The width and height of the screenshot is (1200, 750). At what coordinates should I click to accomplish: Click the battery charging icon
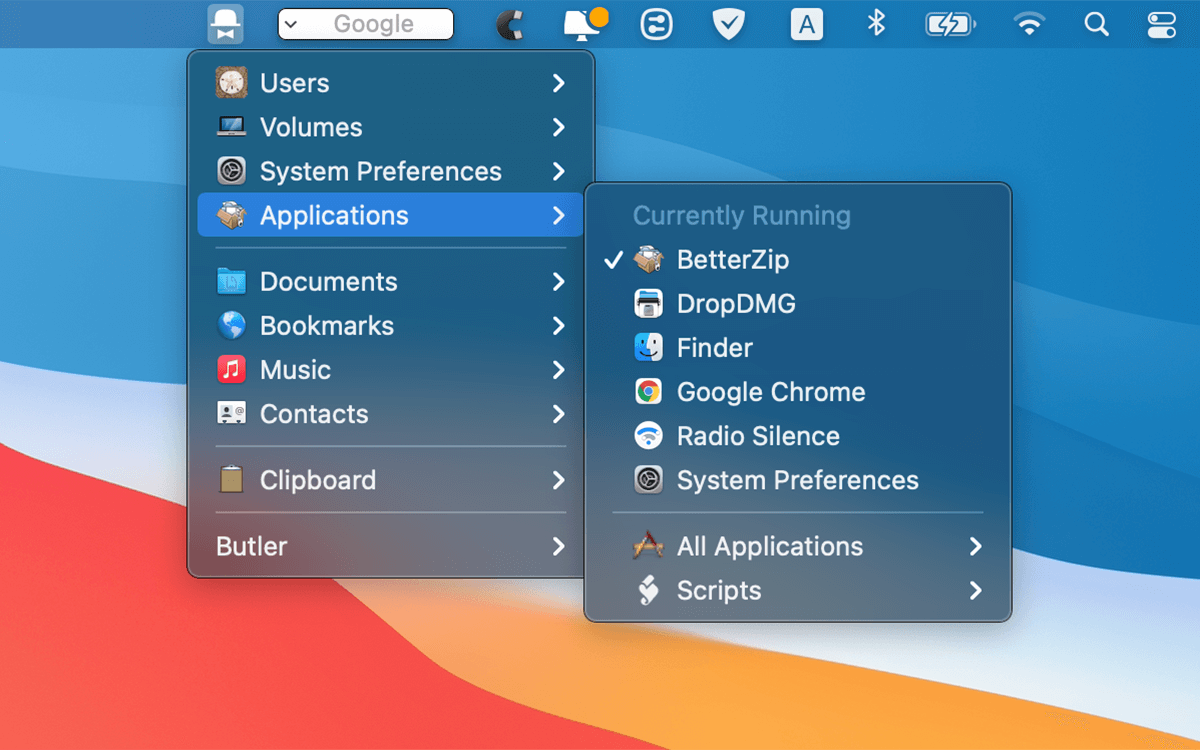pos(951,24)
